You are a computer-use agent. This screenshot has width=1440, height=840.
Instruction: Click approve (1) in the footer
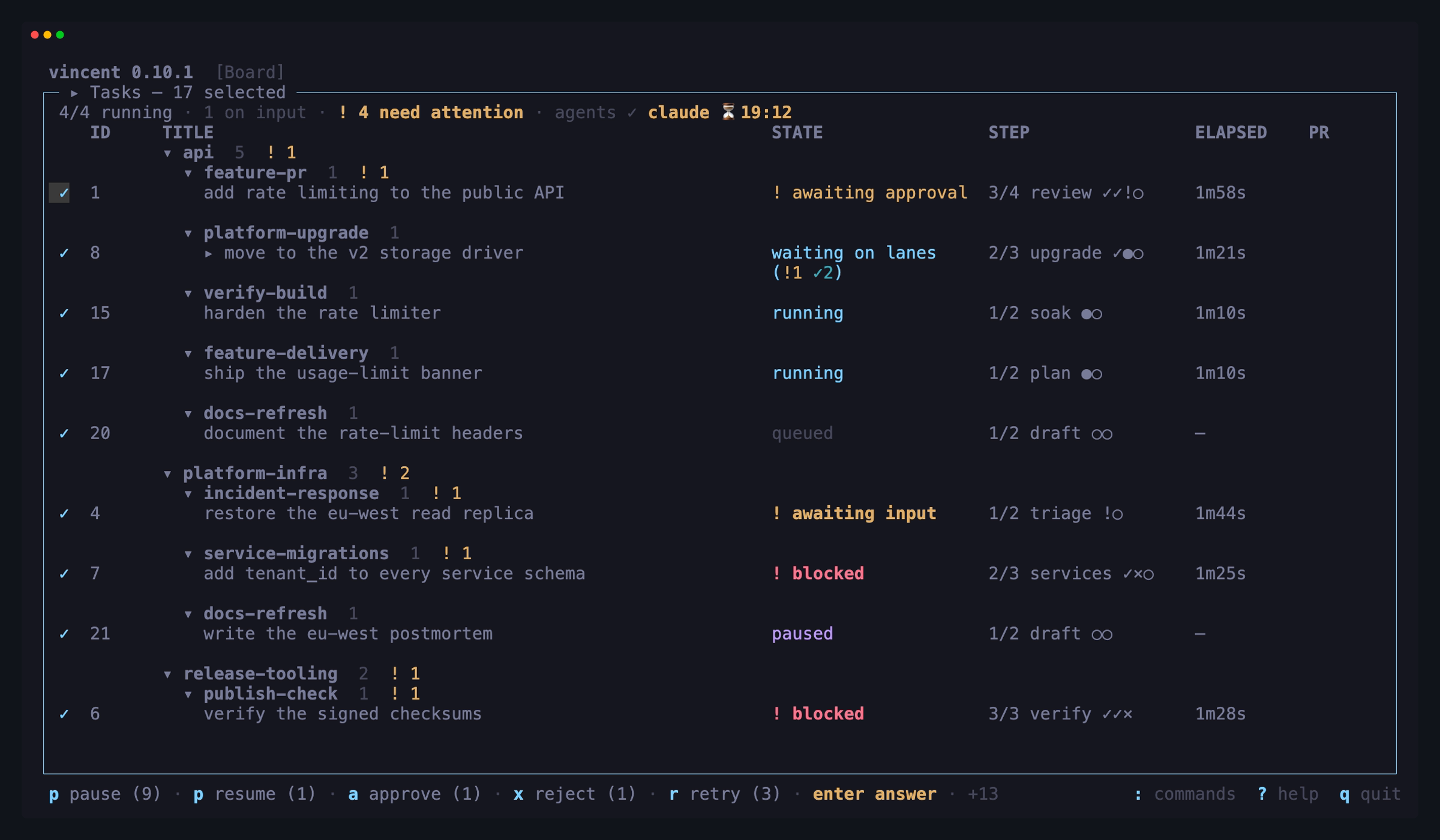click(415, 794)
